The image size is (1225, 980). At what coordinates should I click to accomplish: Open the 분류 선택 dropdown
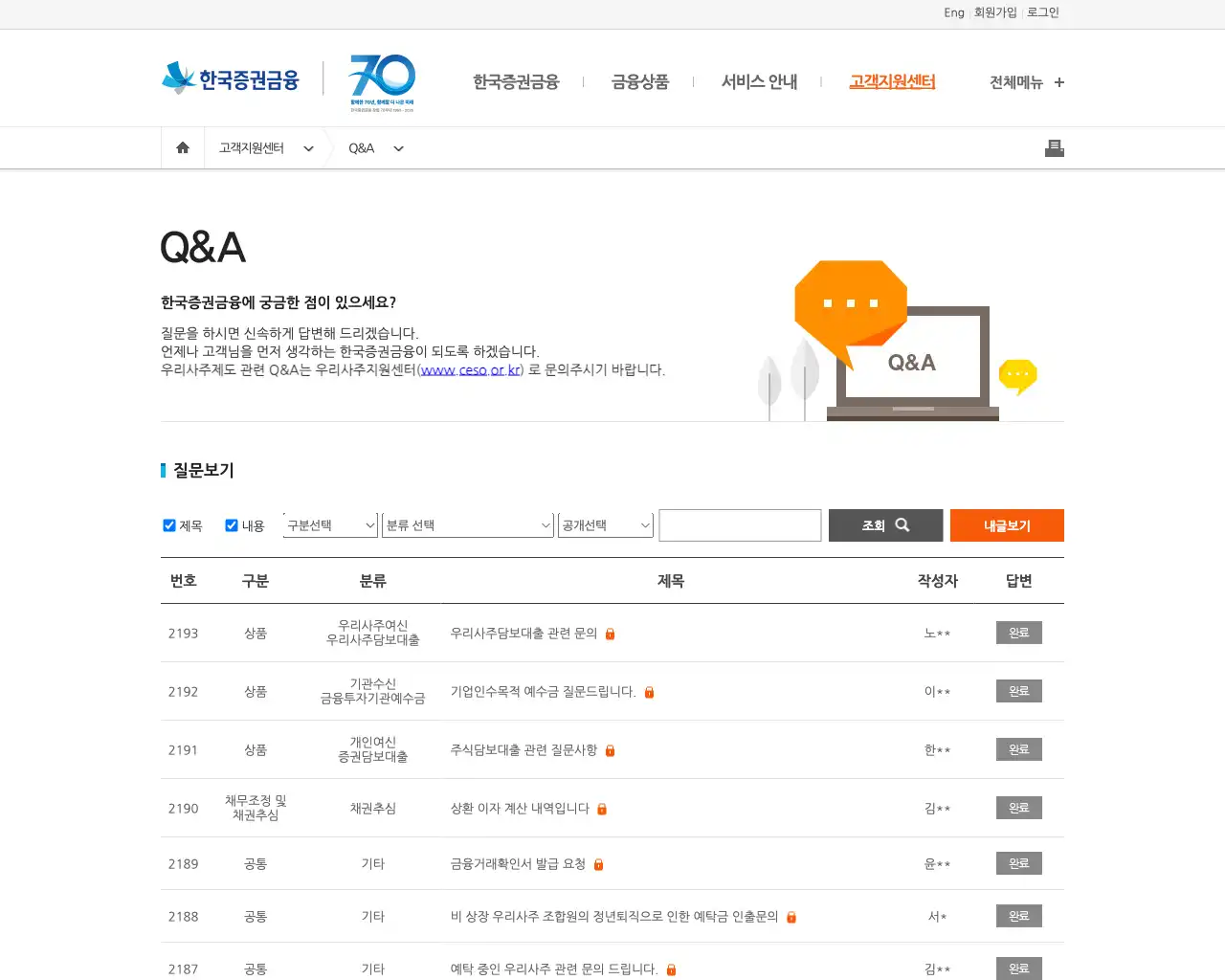point(468,525)
